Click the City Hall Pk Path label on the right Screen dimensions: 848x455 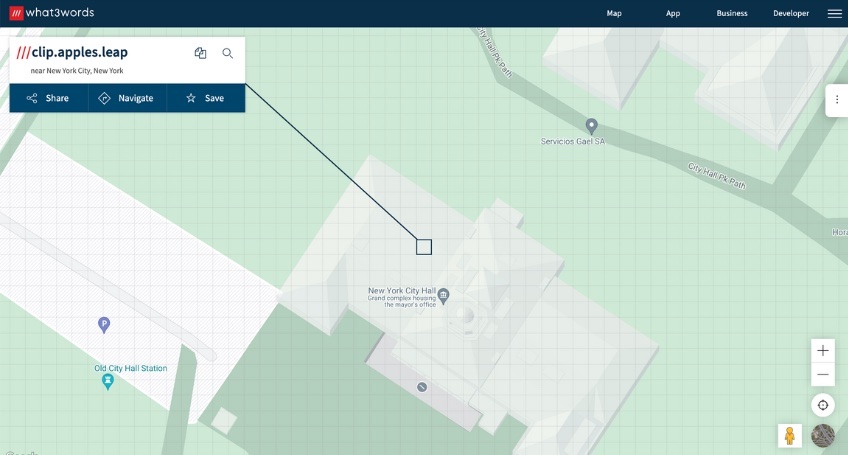tap(717, 176)
